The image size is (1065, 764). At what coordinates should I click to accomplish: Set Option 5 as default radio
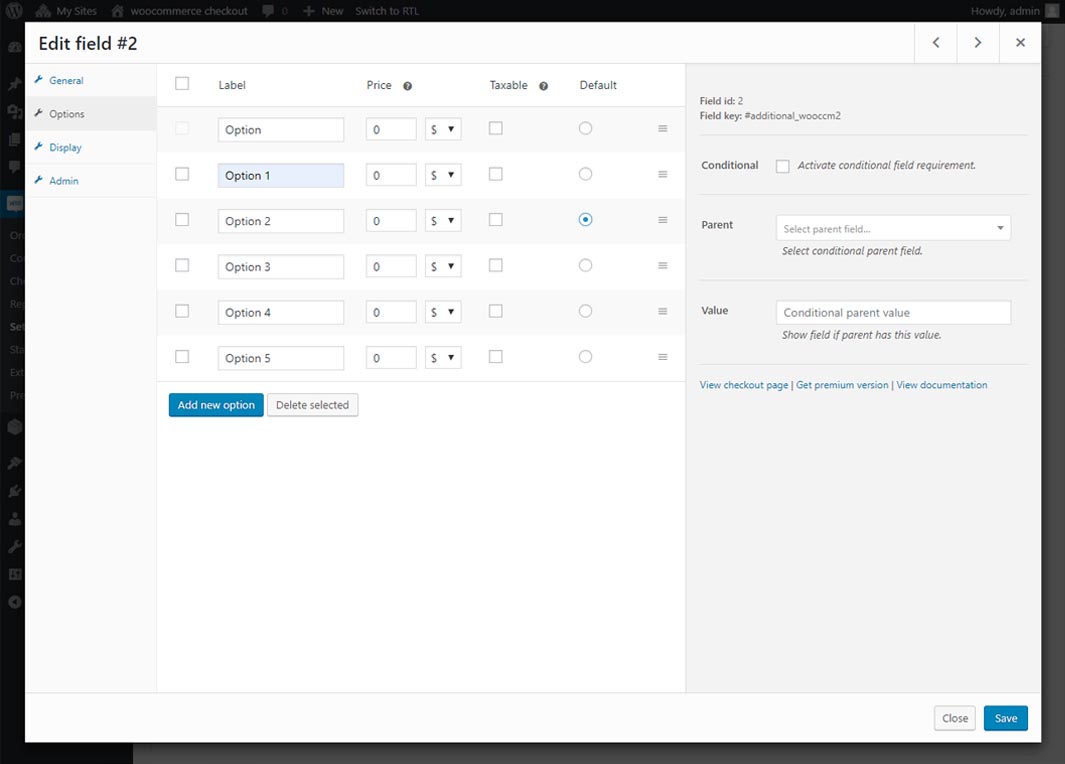(x=585, y=357)
